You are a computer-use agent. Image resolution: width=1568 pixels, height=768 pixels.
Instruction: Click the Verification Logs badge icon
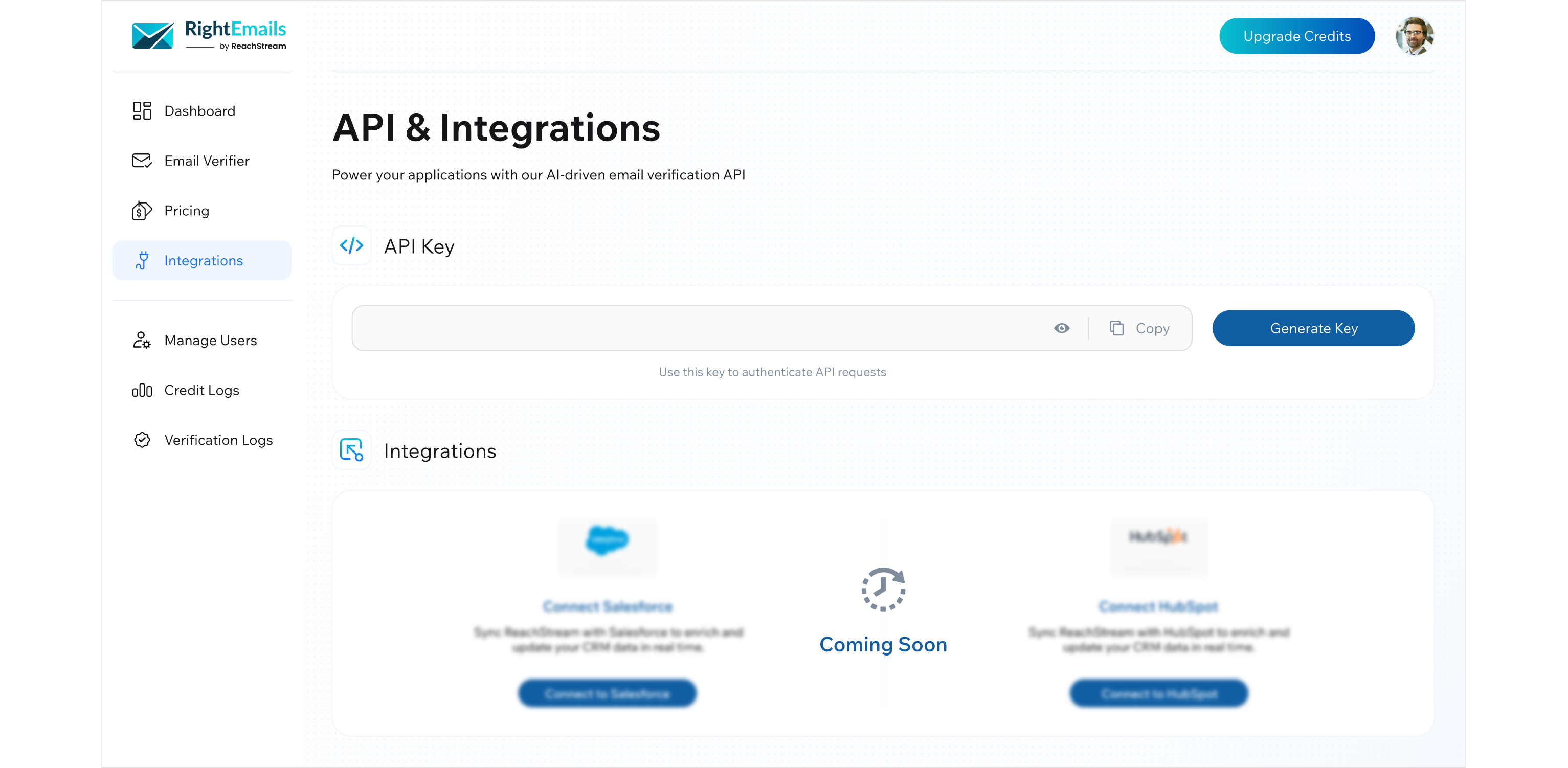142,440
